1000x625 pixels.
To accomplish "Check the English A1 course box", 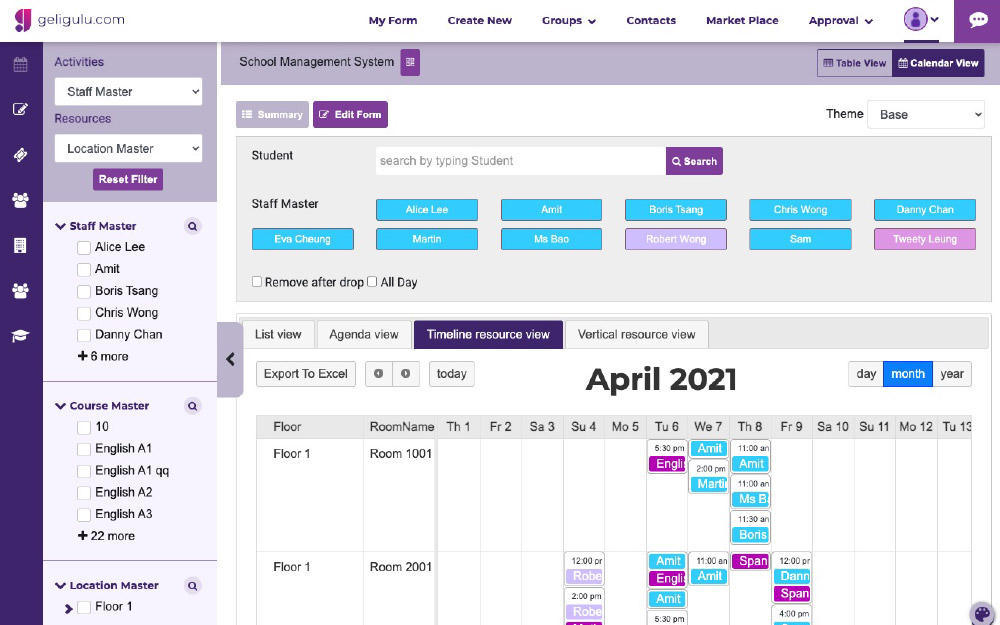I will click(84, 449).
